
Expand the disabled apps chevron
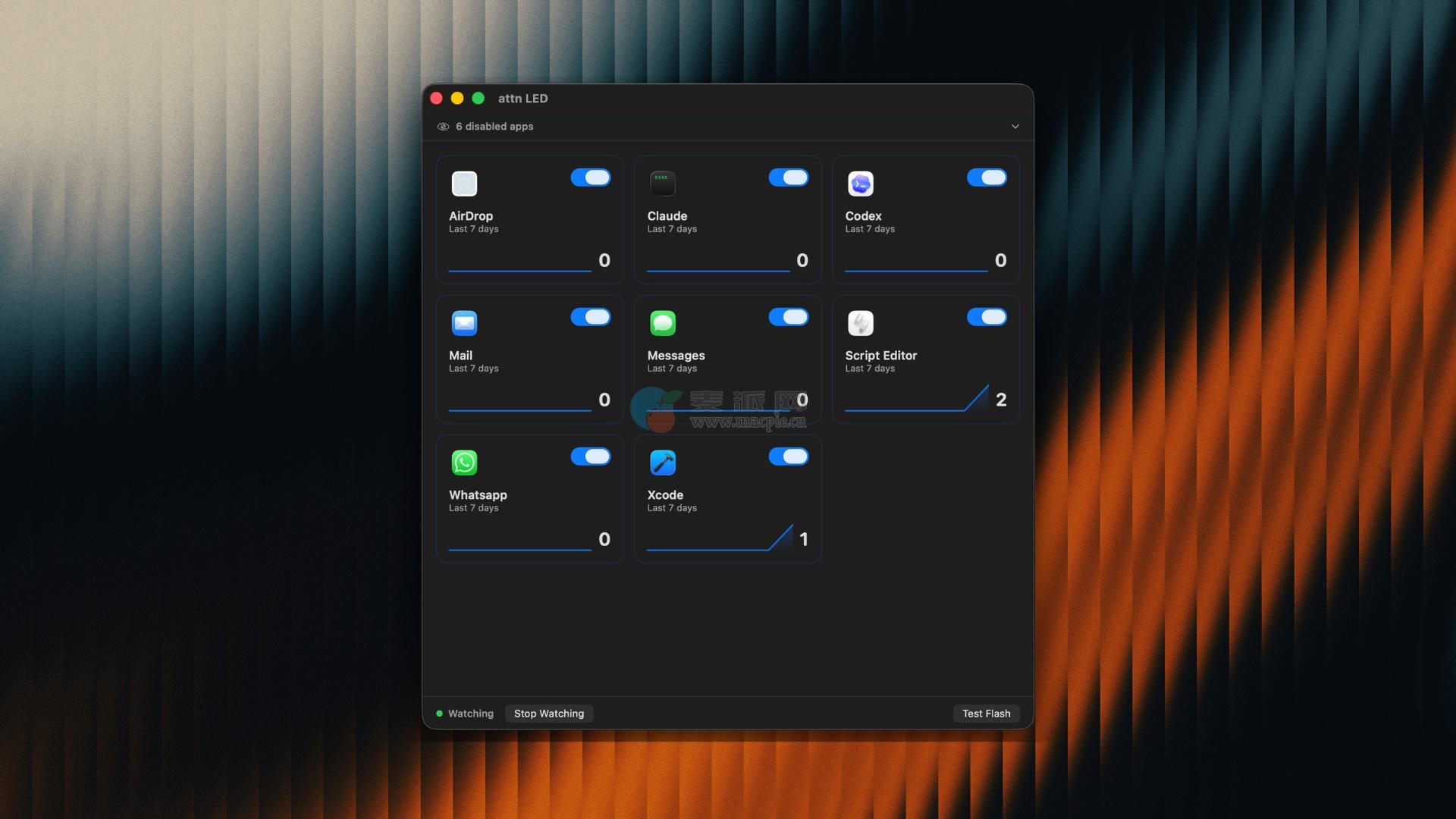coord(1015,127)
